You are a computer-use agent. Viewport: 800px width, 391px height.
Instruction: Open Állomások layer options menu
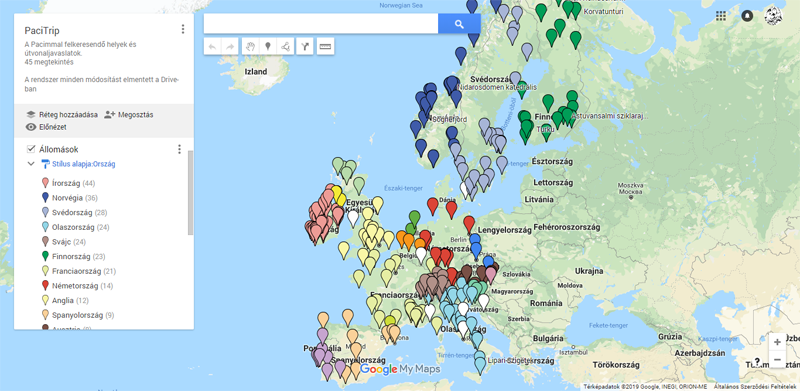pos(179,149)
